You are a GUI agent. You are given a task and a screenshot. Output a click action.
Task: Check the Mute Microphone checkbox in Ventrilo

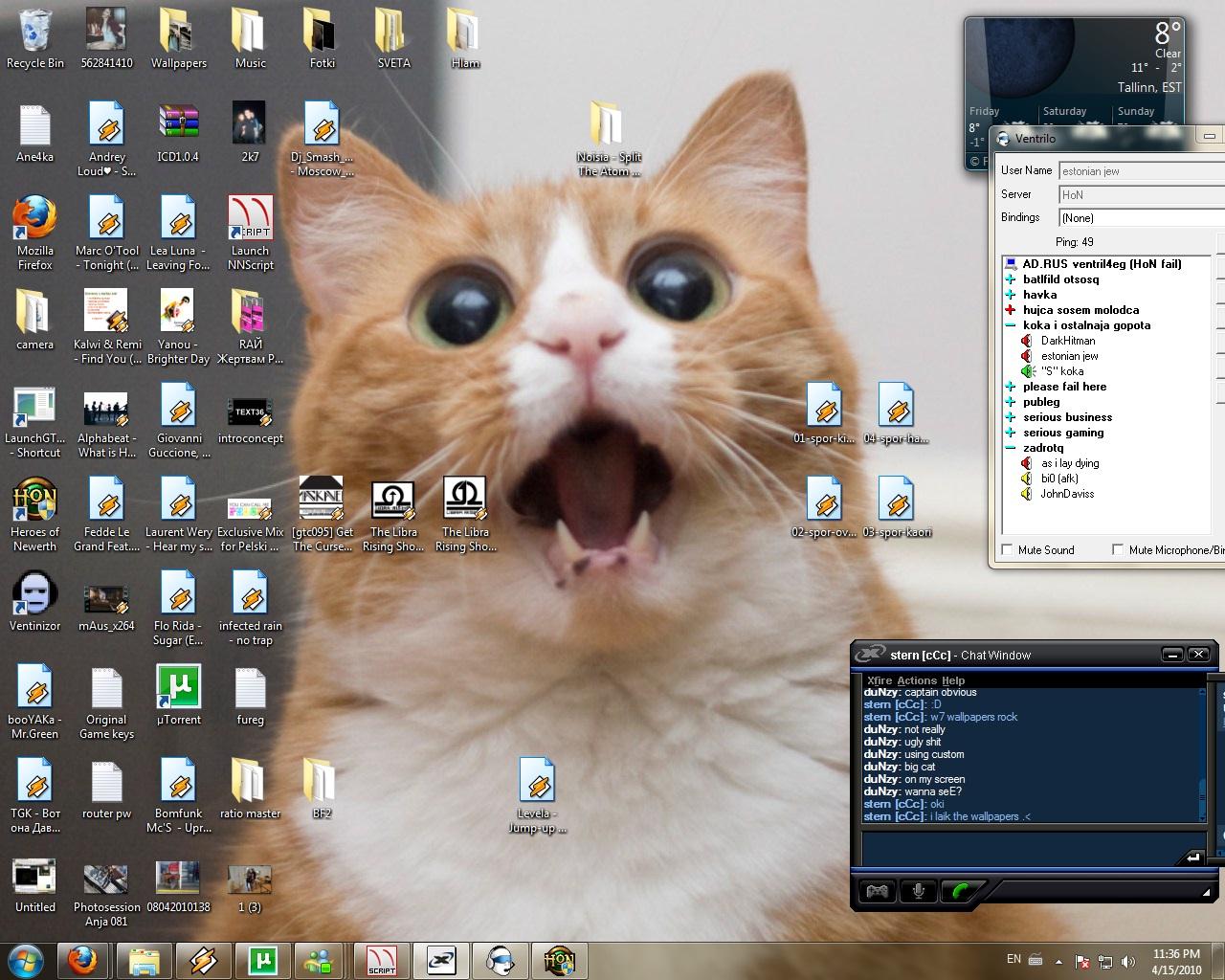coord(1117,549)
